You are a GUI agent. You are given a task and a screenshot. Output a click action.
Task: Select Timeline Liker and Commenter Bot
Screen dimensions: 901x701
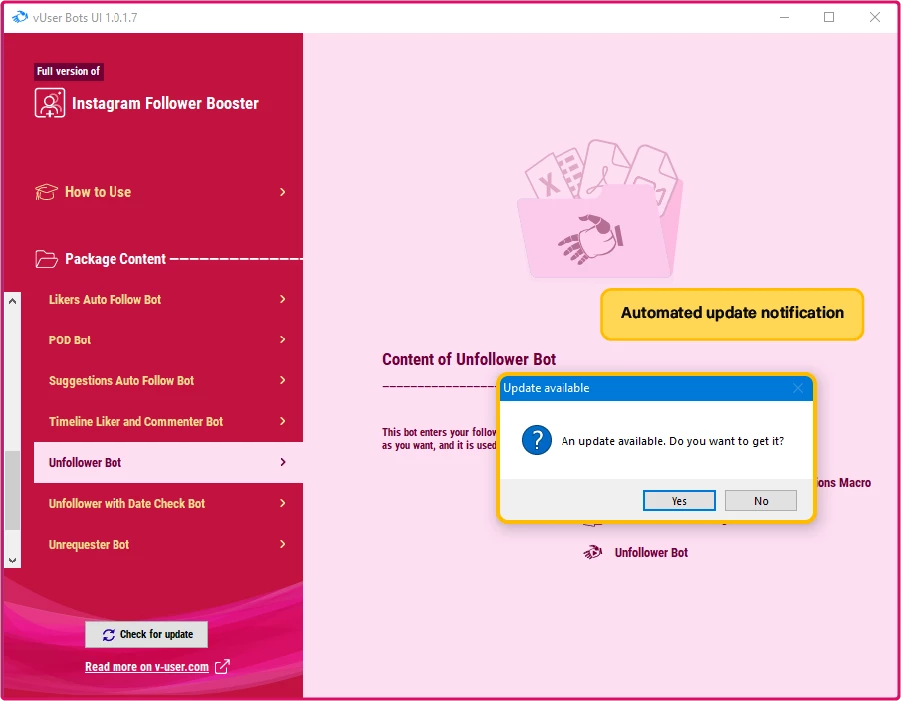pyautogui.click(x=168, y=421)
